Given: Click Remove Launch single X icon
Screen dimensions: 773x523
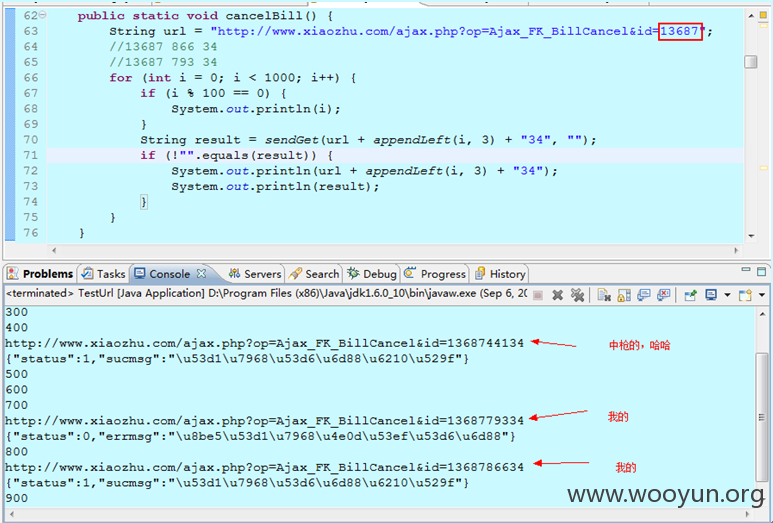Looking at the screenshot, I should pyautogui.click(x=558, y=295).
